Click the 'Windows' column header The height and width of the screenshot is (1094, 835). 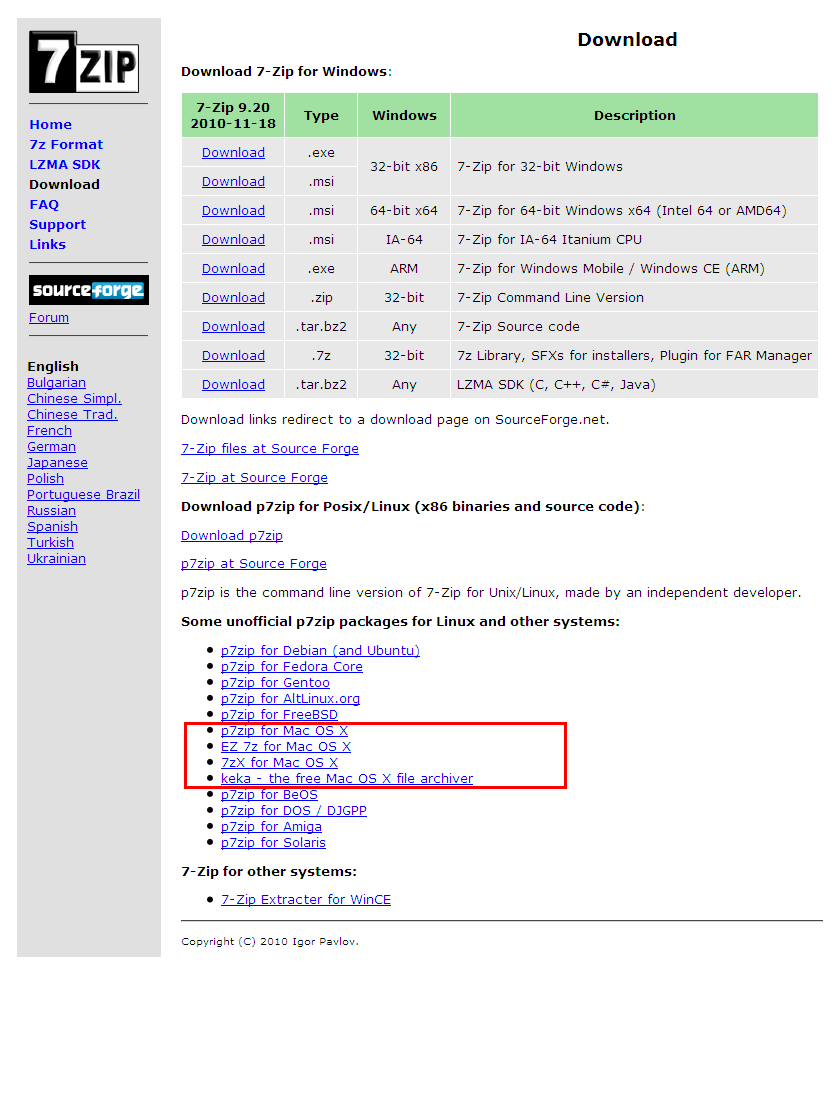(404, 116)
